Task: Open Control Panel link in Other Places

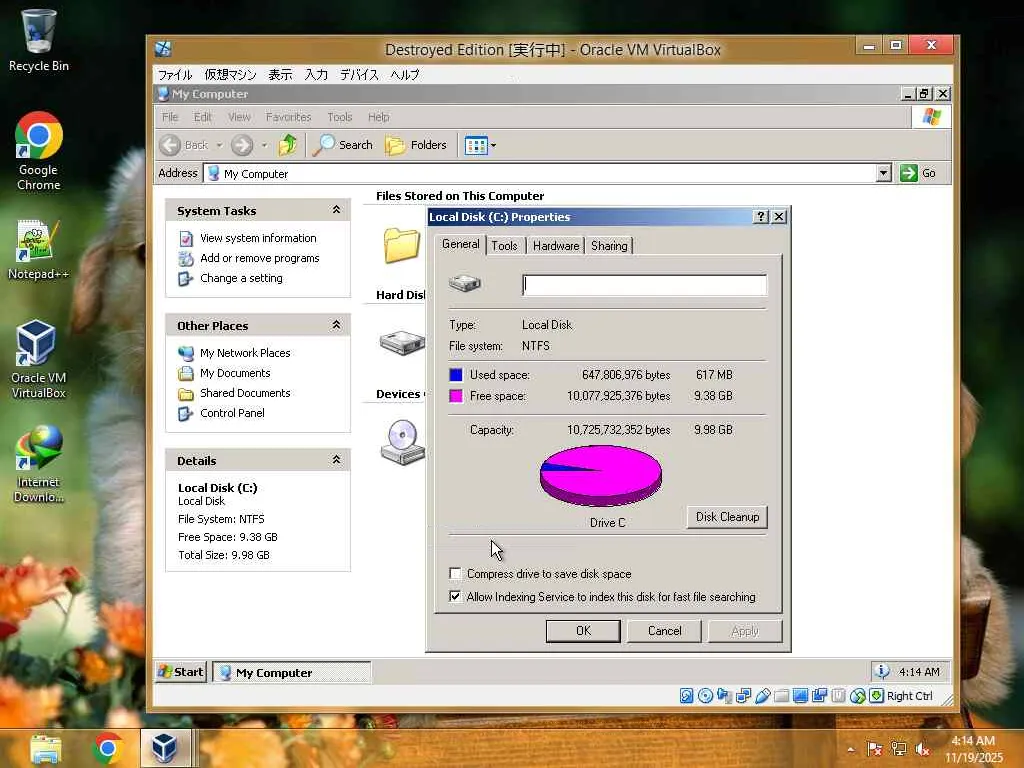Action: coord(232,413)
